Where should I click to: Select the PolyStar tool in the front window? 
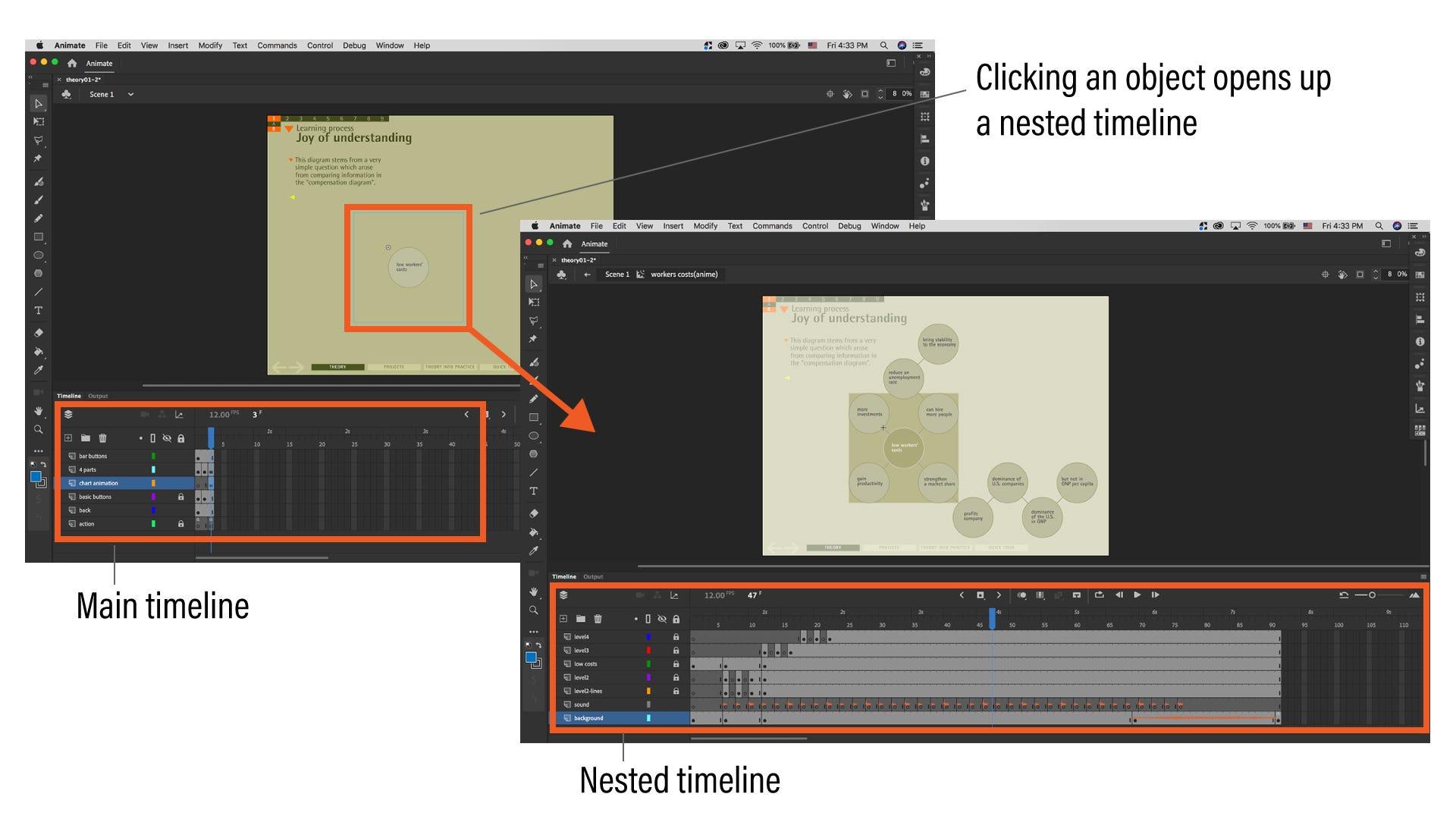point(534,453)
